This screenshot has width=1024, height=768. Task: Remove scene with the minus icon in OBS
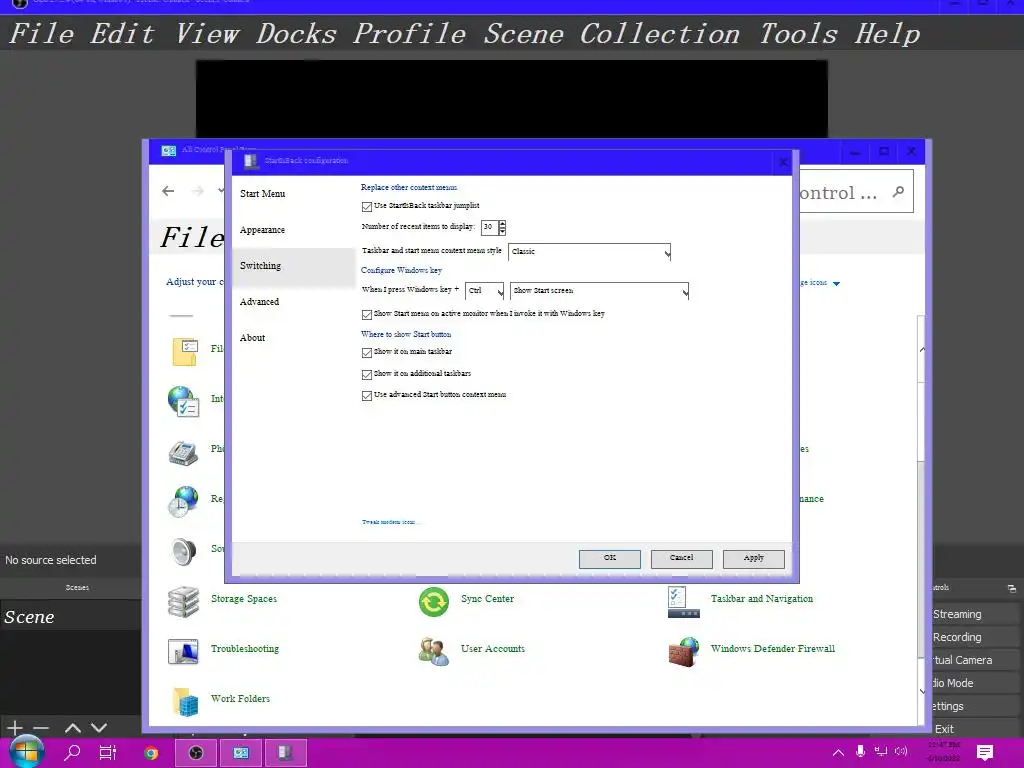tap(41, 728)
